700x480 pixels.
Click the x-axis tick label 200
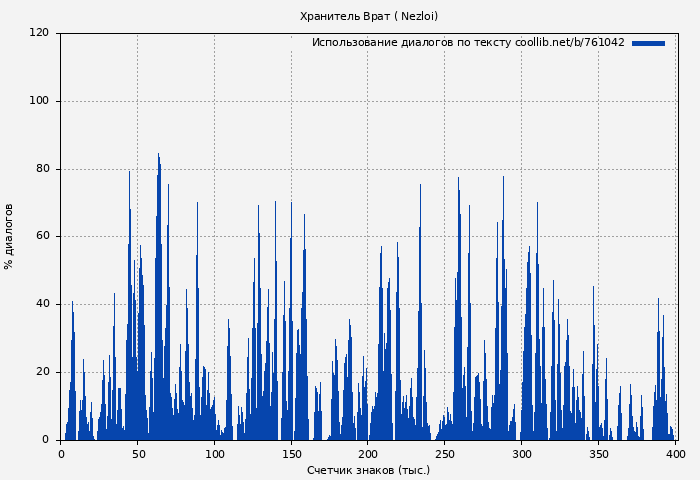pos(368,454)
